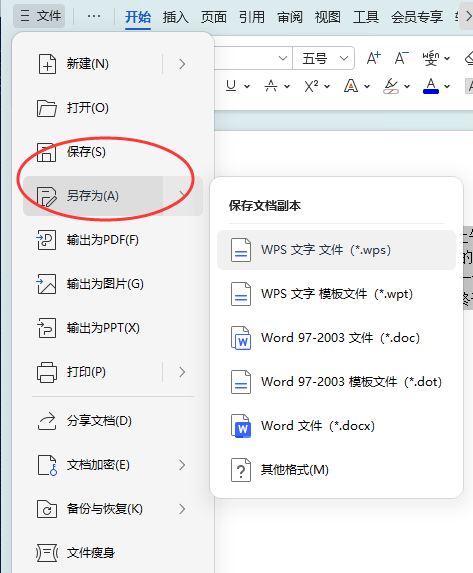This screenshot has width=473, height=573.
Task: Open the strikethrough dropdown arrow
Action: (287, 87)
